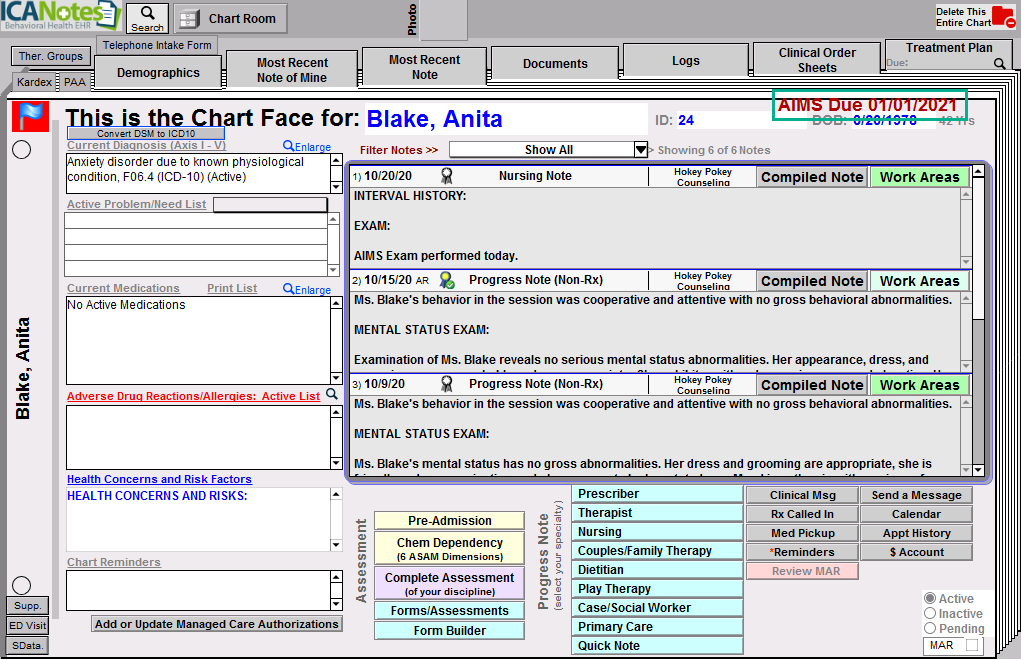
Task: Open Health Concerns and Risk Factors link
Action: click(x=159, y=479)
